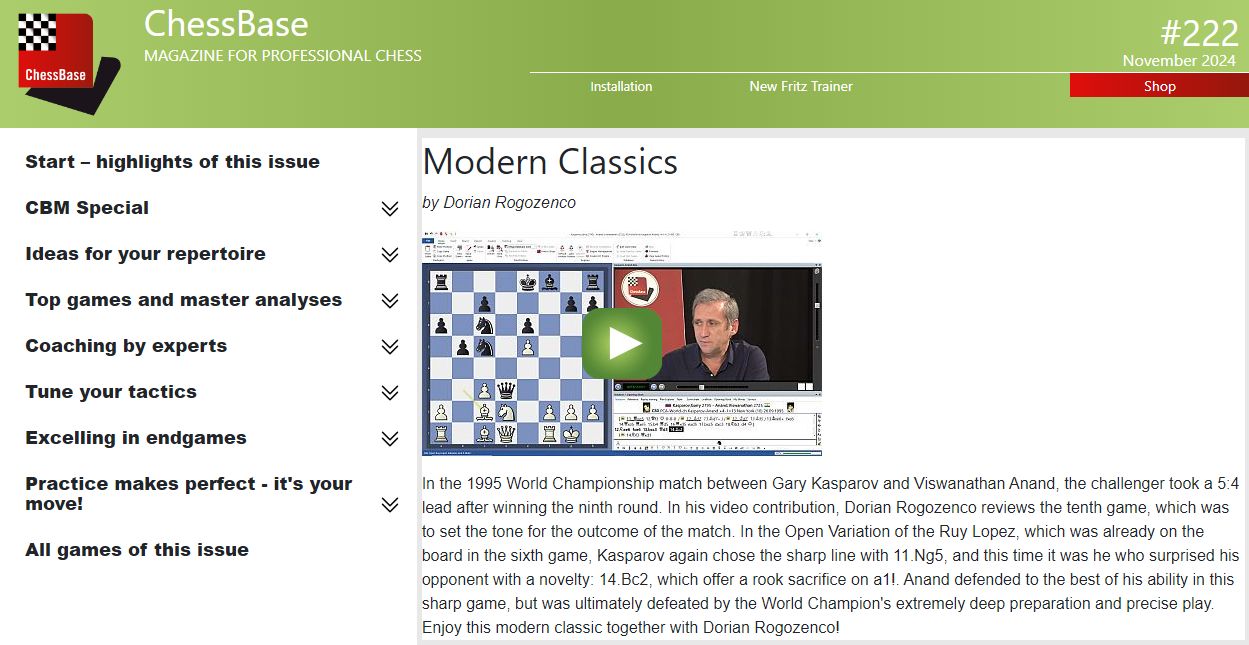
Task: Expand the CBM Special section chevron
Action: click(390, 209)
